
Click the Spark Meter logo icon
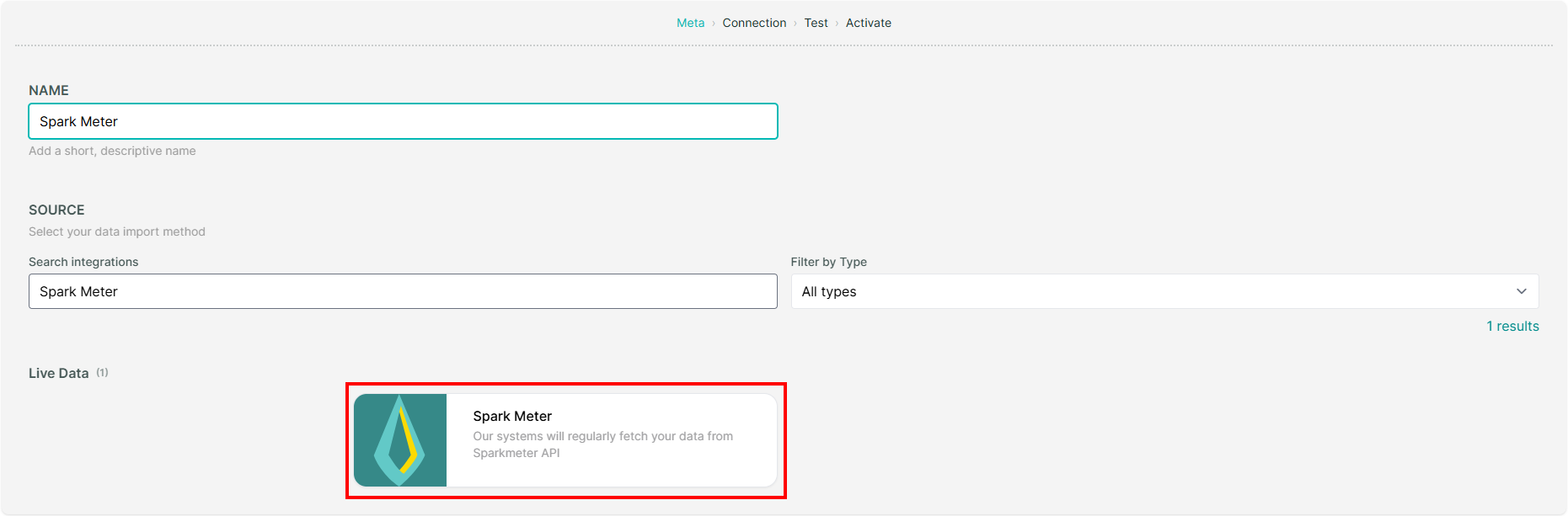click(400, 440)
